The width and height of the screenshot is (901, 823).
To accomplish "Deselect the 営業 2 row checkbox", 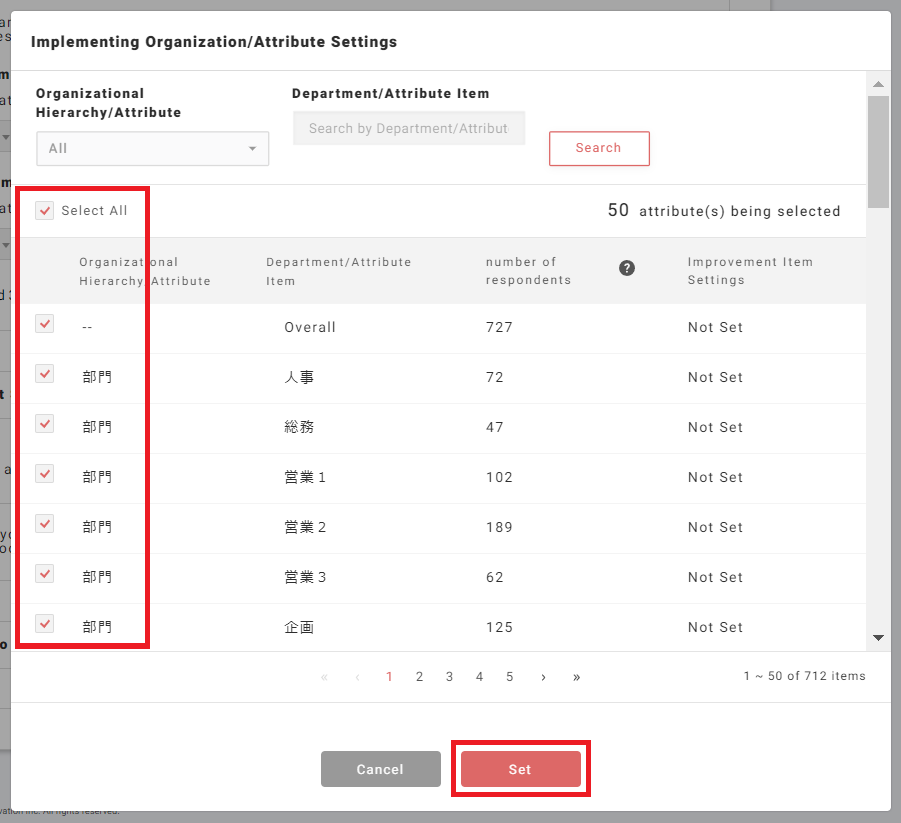I will coord(45,524).
